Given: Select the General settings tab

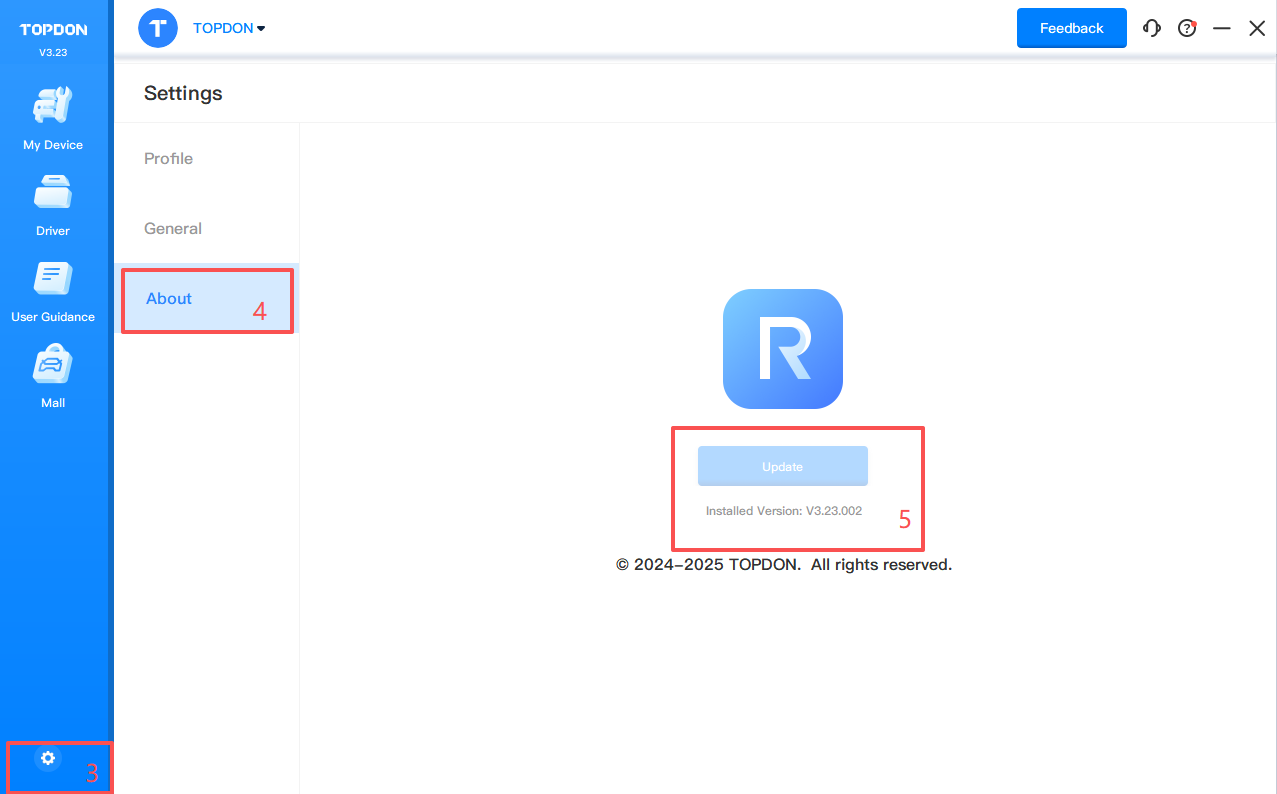Looking at the screenshot, I should click(x=173, y=228).
